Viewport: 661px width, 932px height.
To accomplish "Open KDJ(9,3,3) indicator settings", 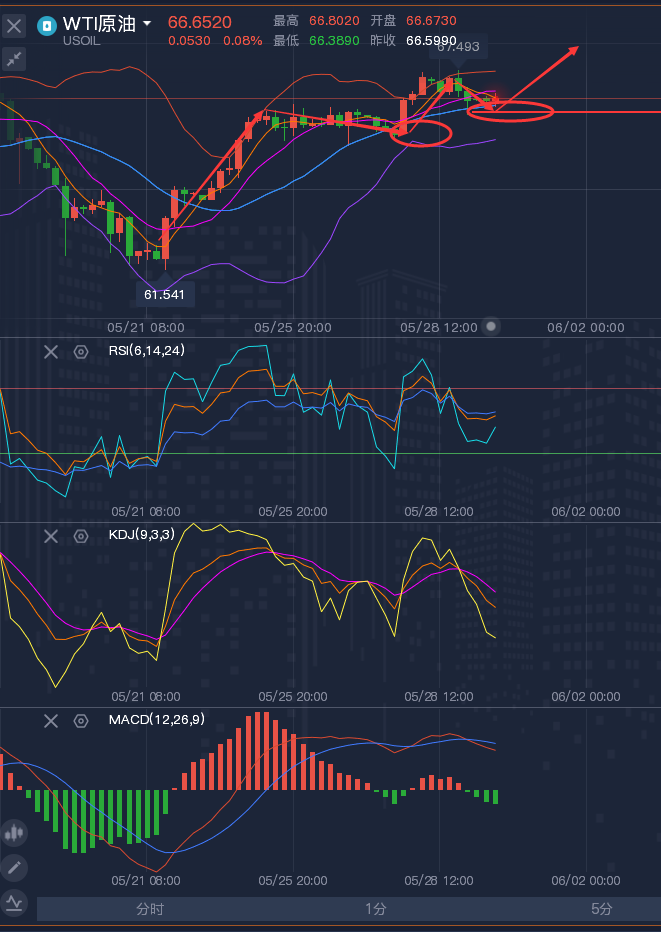I will pos(81,536).
